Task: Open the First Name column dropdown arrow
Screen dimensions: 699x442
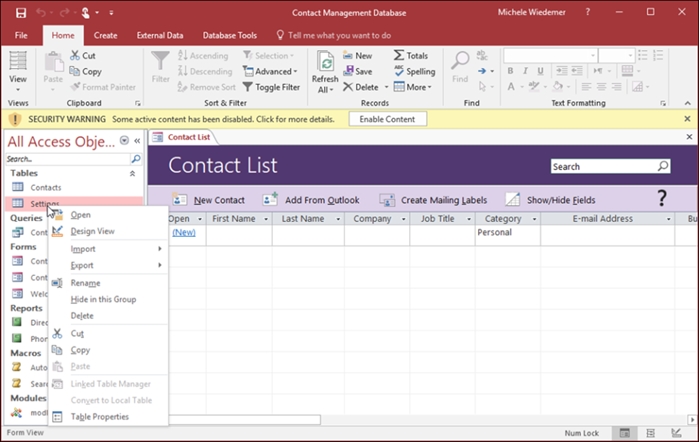Action: (266, 219)
